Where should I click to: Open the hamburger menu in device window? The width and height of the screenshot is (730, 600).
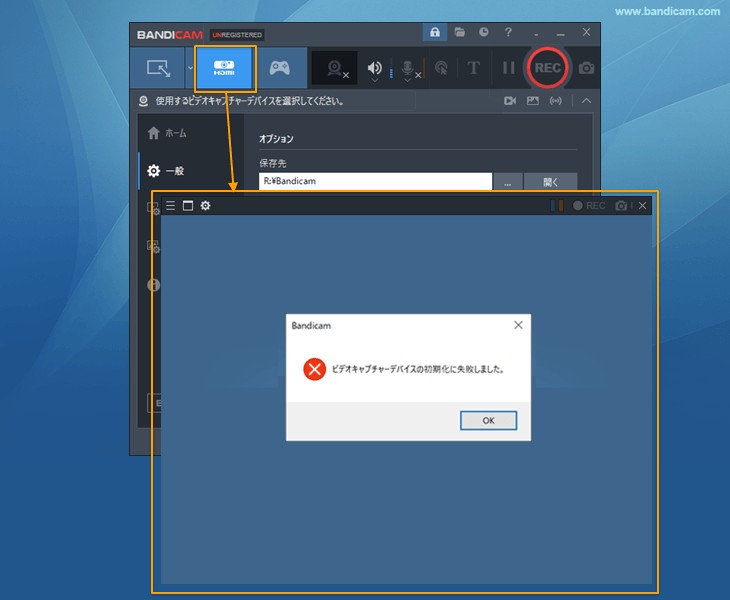[x=170, y=205]
